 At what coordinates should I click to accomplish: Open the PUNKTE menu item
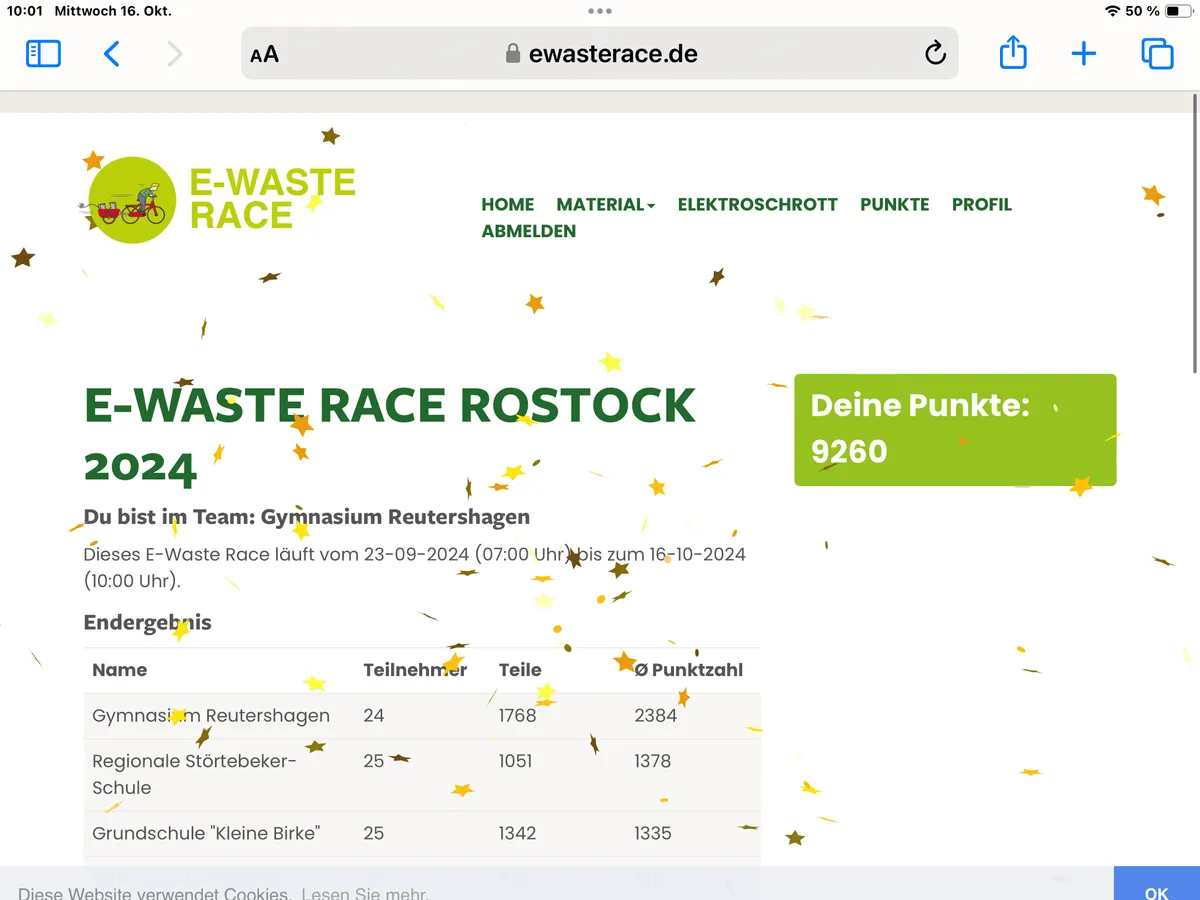click(x=895, y=204)
